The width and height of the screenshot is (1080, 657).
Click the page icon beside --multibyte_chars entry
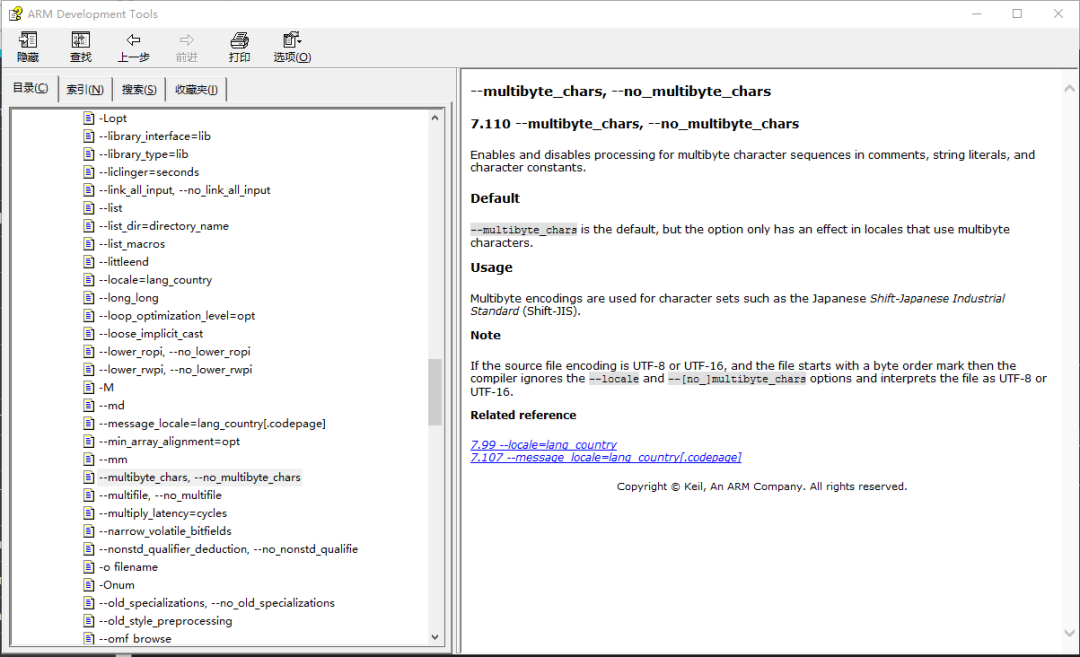(x=89, y=477)
